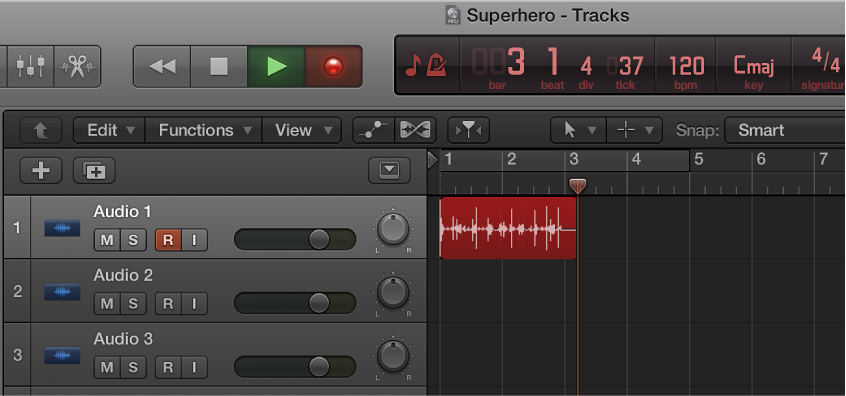The image size is (846, 396).
Task: Click the div value 4 in the display
Action: point(586,66)
